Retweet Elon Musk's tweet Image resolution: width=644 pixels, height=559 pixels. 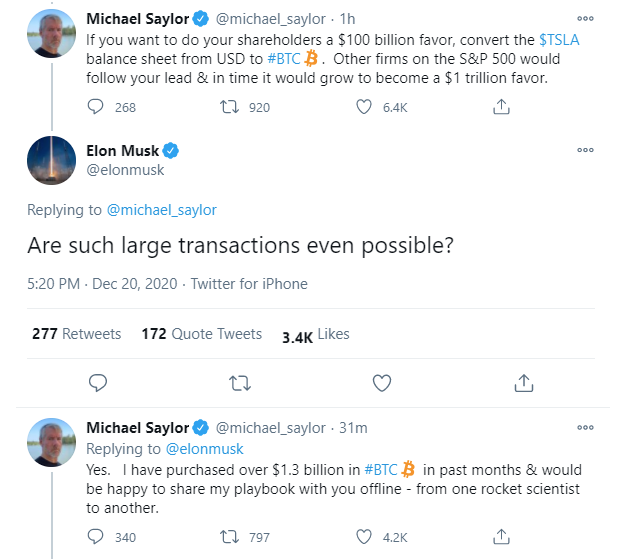click(x=239, y=382)
